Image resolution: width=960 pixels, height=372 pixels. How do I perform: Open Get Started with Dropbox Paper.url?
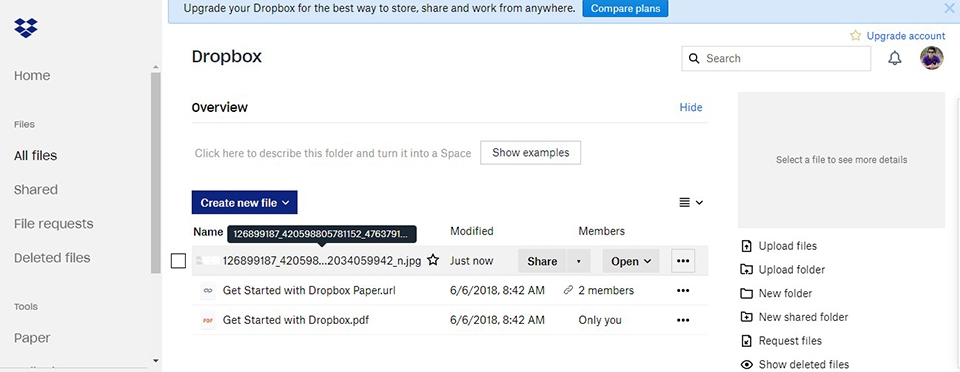pyautogui.click(x=309, y=291)
